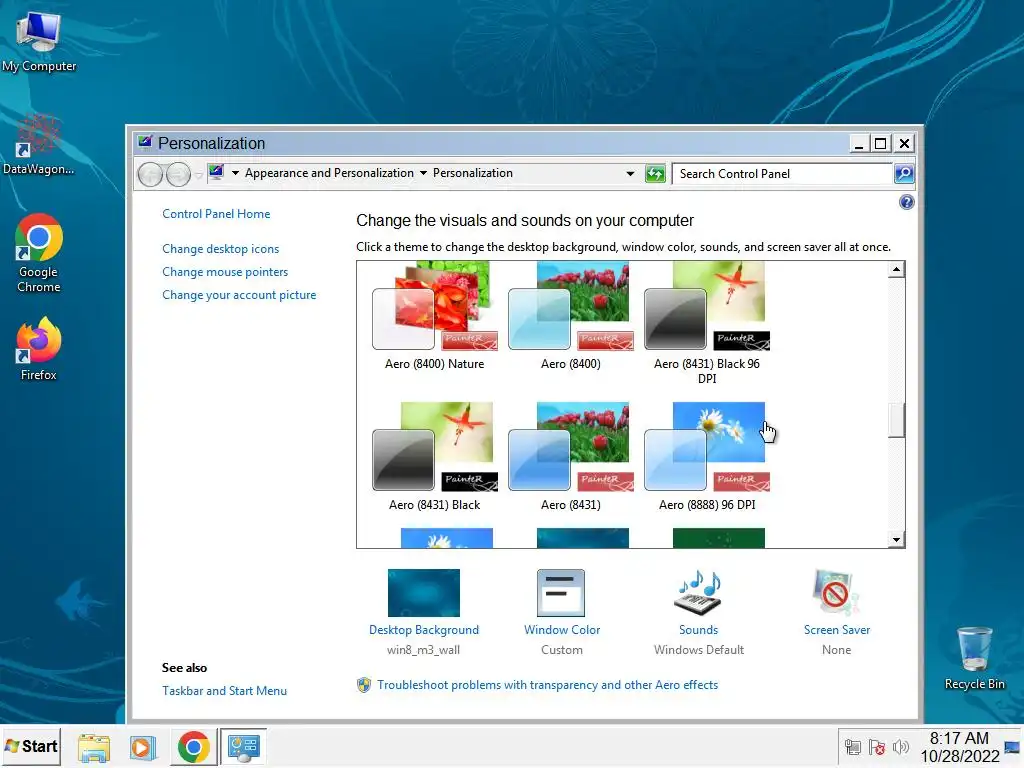Open the media player taskbar icon
Image resolution: width=1024 pixels, height=768 pixels.
click(x=143, y=747)
